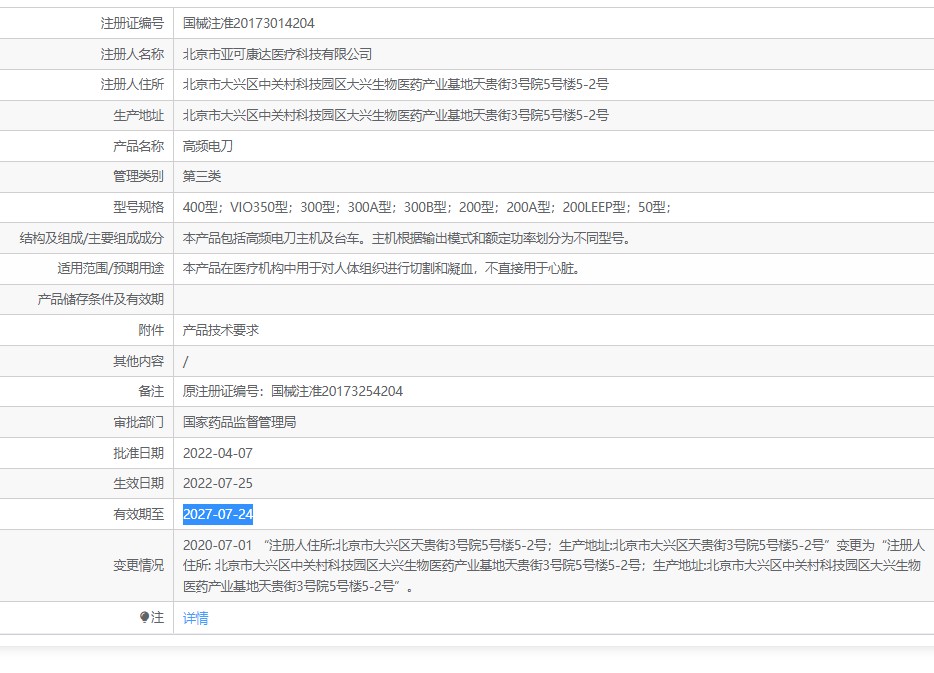Click the 注册人住所 label
Screen dimensions: 934x673
click(x=132, y=85)
